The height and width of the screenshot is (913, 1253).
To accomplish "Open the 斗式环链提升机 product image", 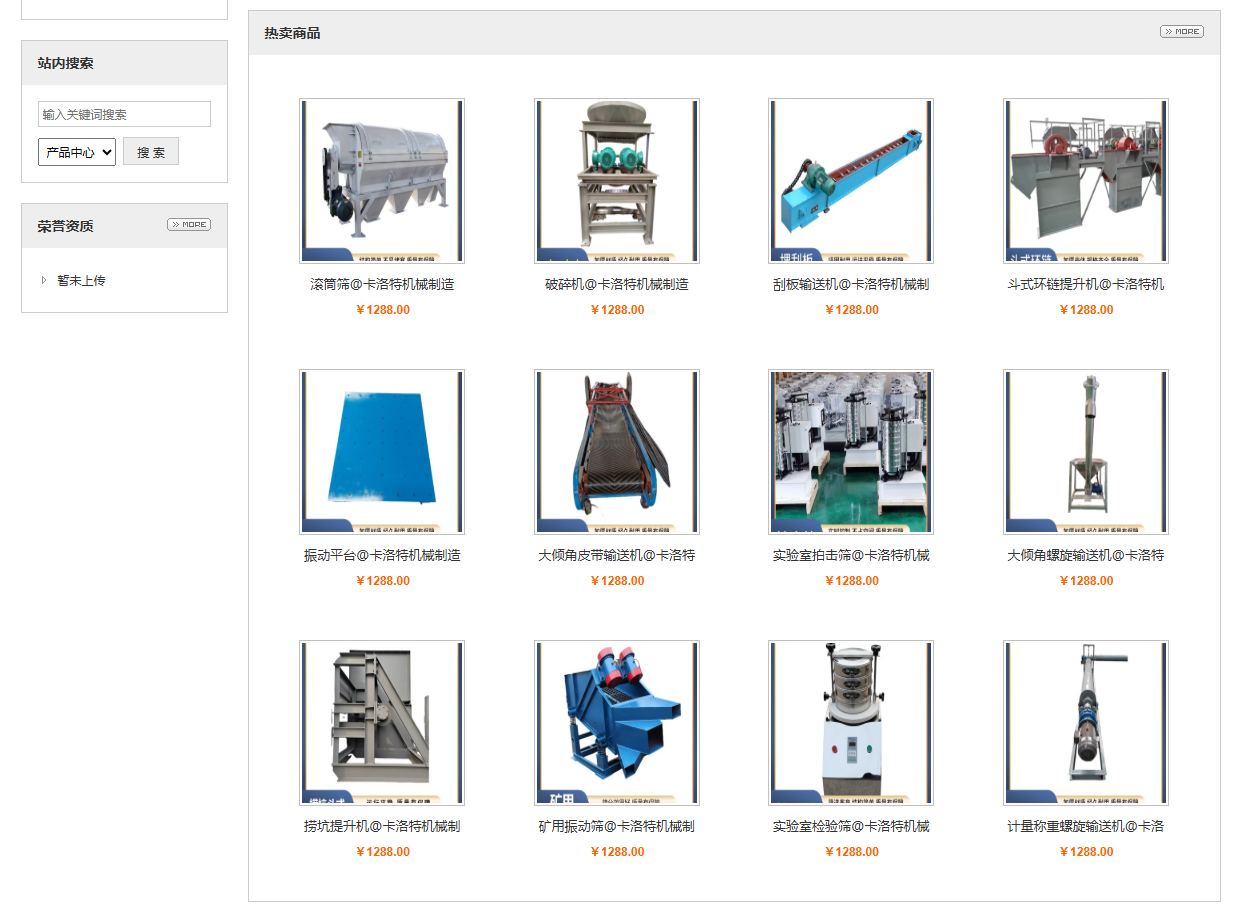I will click(1085, 181).
